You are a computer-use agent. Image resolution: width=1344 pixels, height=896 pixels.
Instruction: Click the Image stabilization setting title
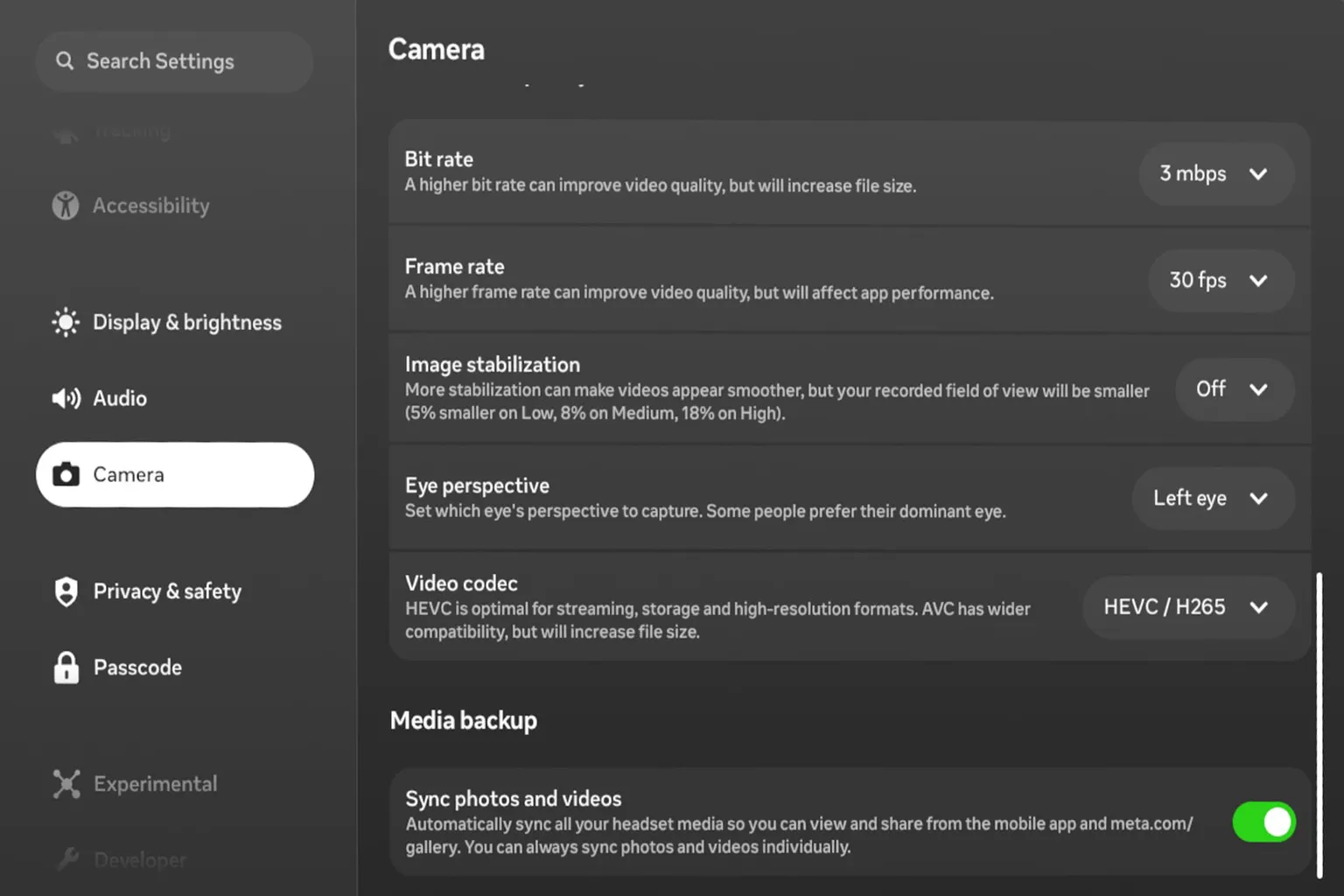tap(492, 364)
